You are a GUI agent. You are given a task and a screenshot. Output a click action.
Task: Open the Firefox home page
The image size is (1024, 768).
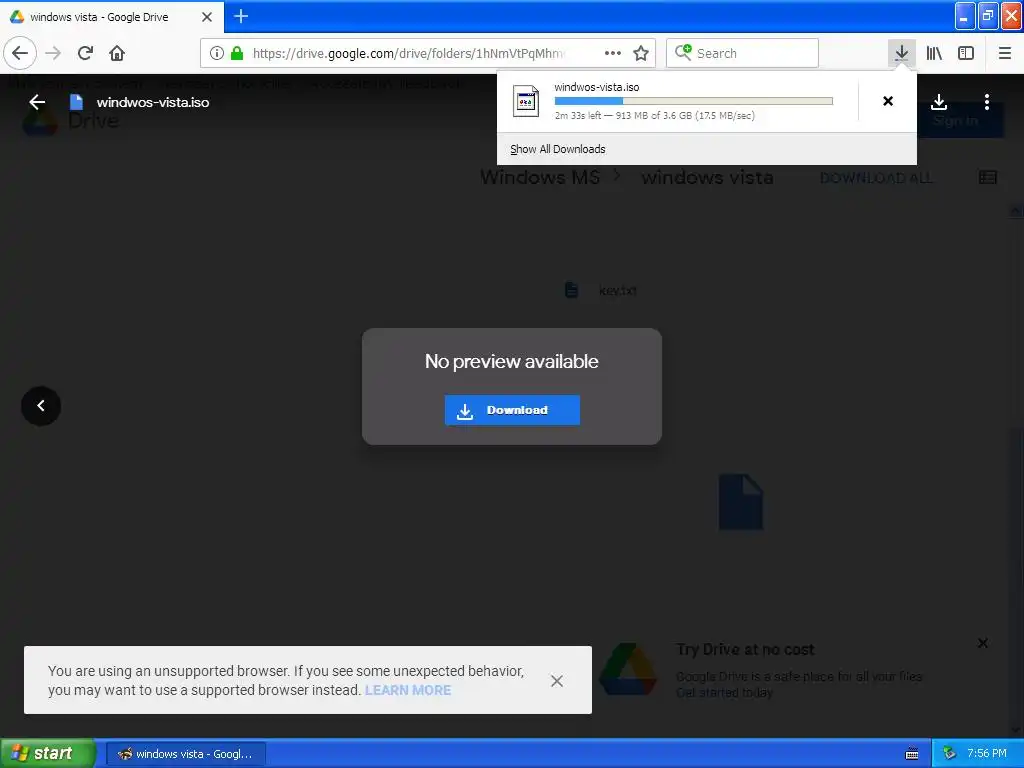(x=117, y=53)
